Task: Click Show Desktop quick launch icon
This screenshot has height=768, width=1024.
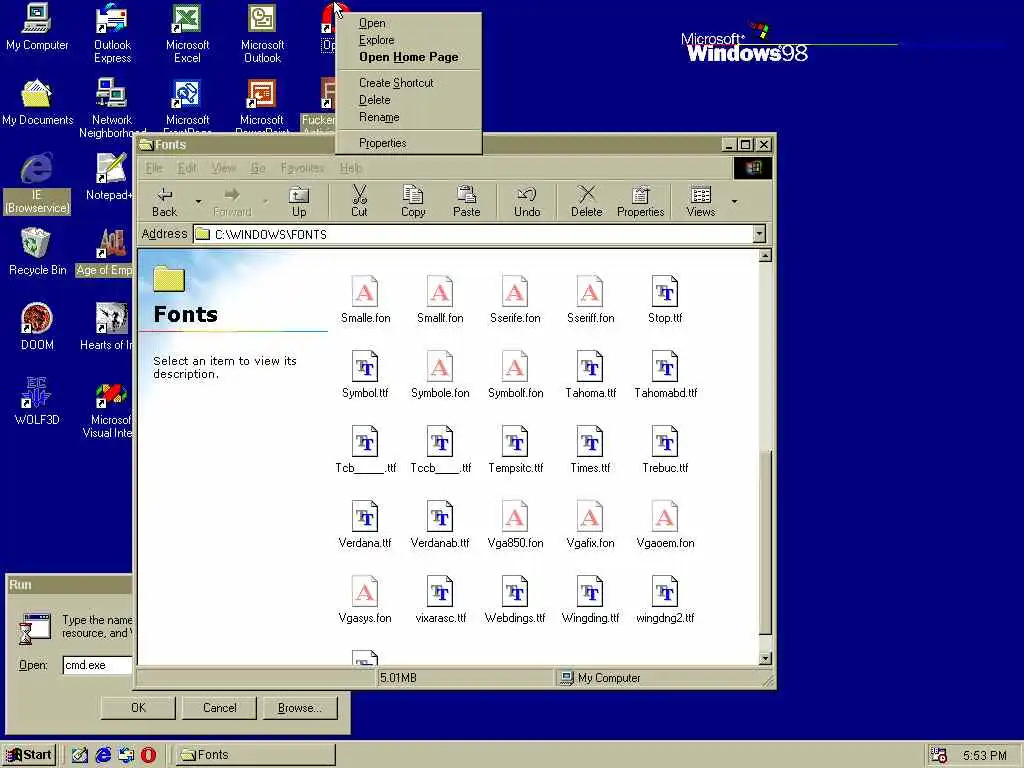Action: (x=79, y=755)
